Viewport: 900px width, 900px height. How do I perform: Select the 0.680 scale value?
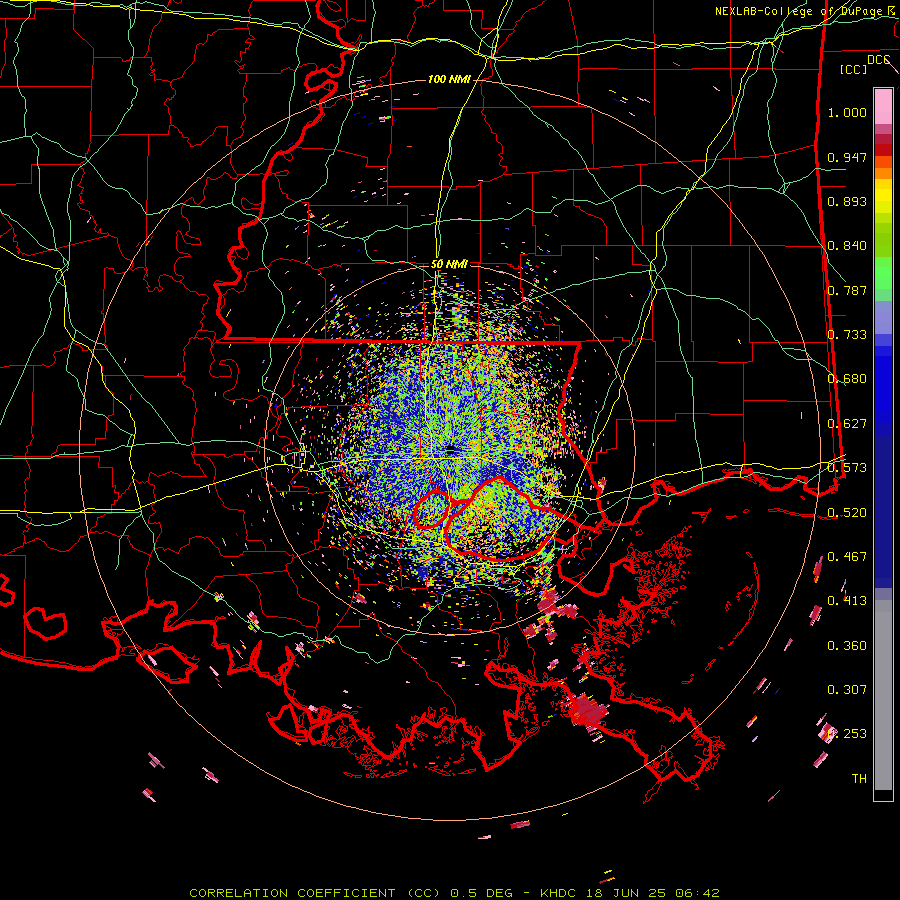[847, 379]
